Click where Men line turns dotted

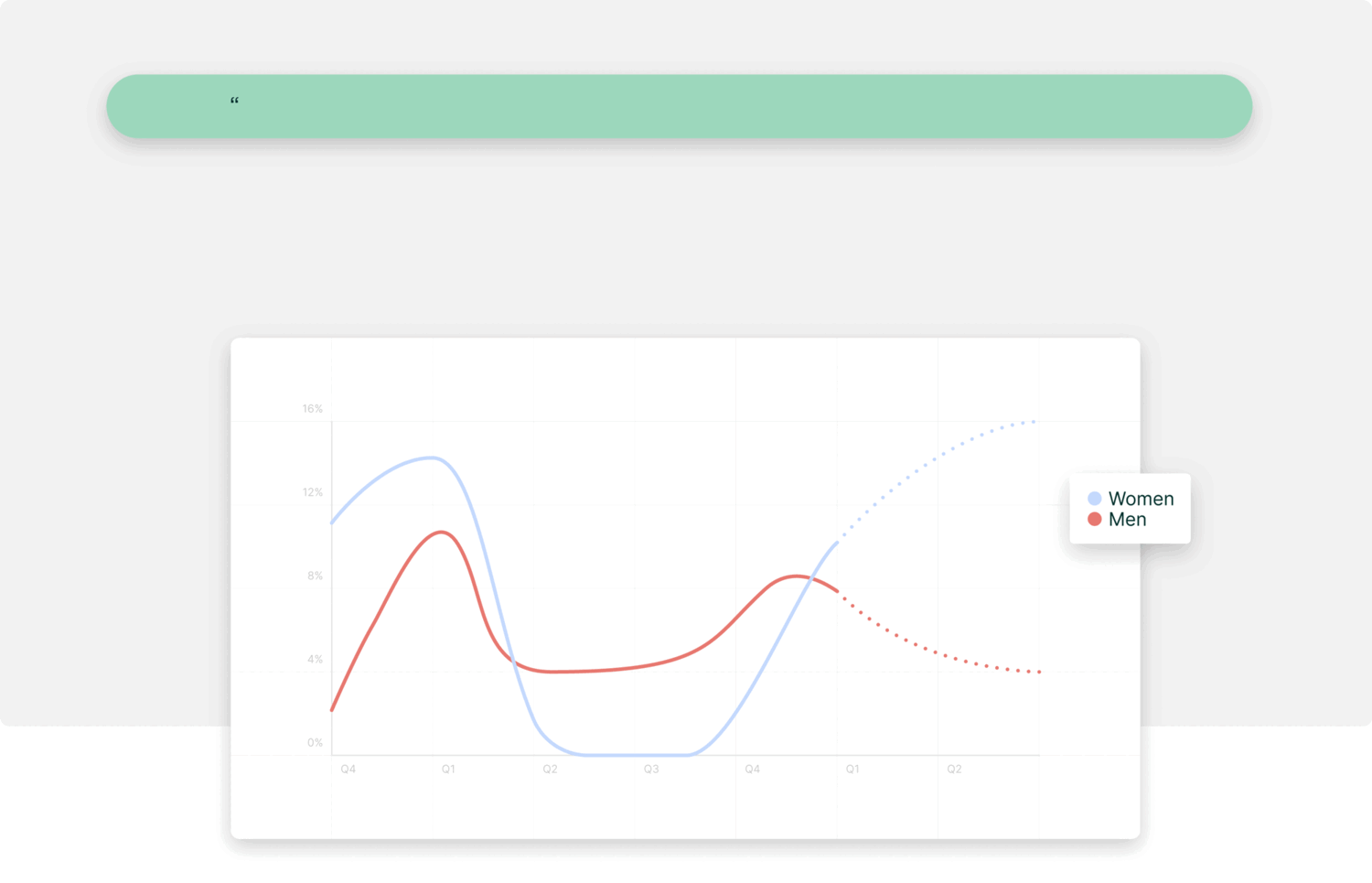coord(837,591)
